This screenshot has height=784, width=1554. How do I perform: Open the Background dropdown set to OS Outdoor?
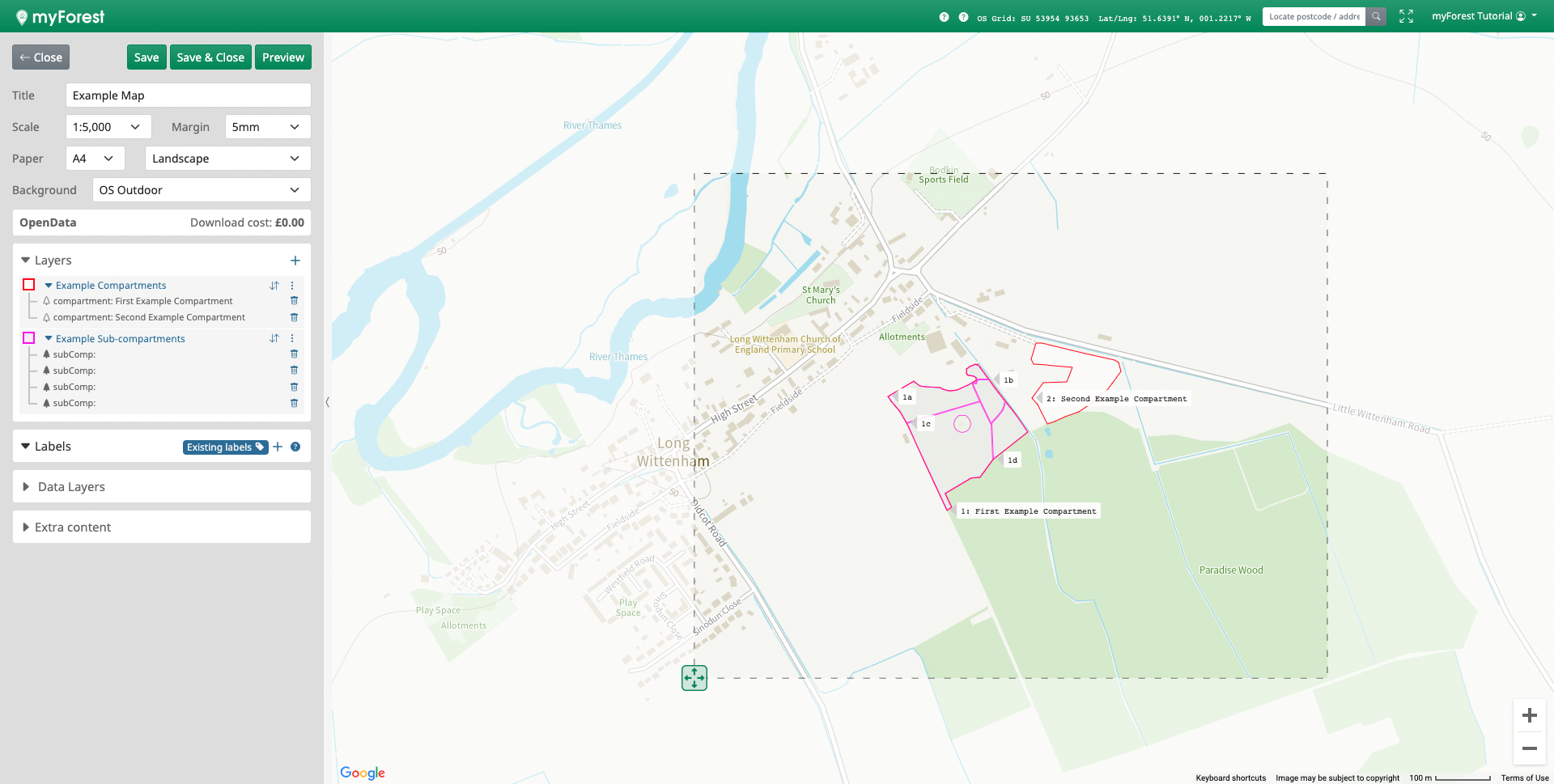tap(201, 190)
